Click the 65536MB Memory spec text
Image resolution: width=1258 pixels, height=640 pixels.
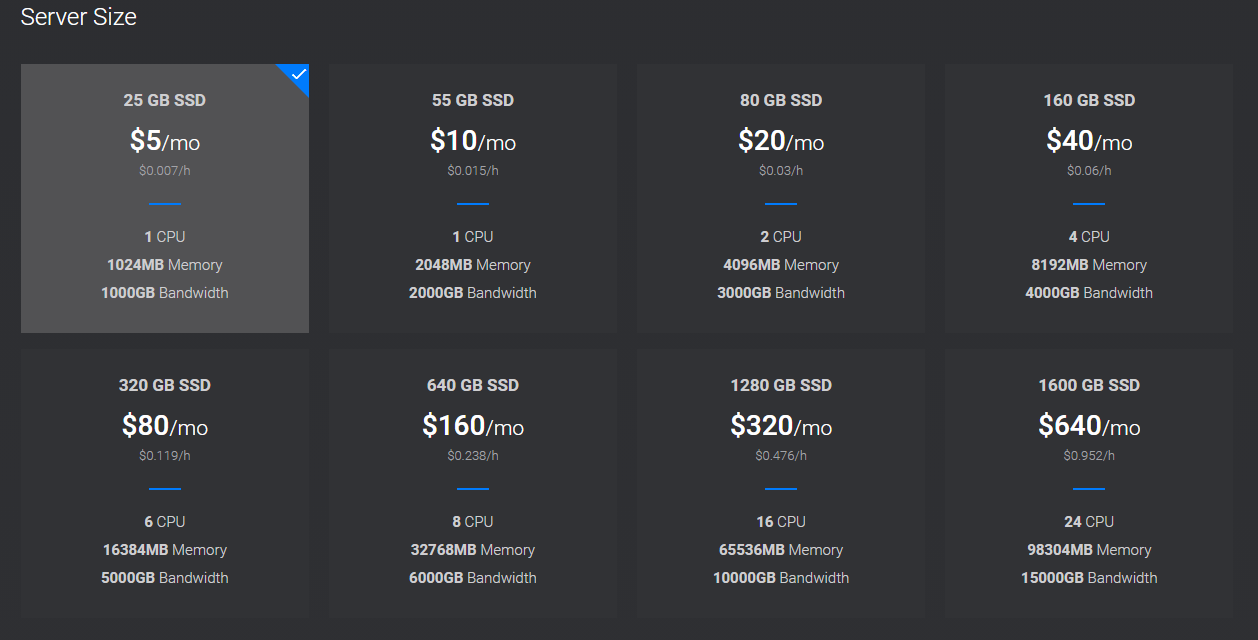[x=780, y=549]
